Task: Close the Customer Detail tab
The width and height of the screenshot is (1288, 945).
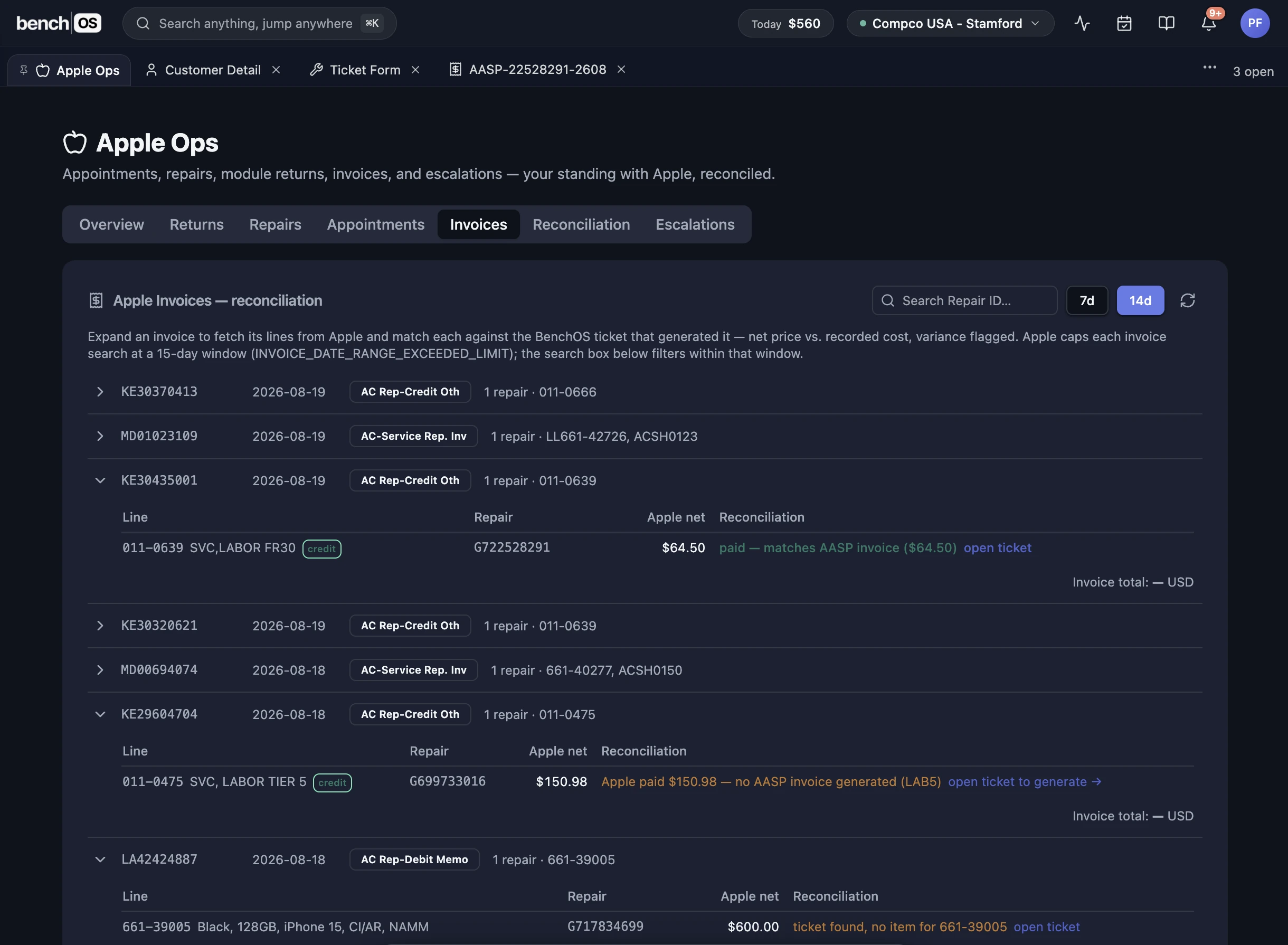Action: 276,70
